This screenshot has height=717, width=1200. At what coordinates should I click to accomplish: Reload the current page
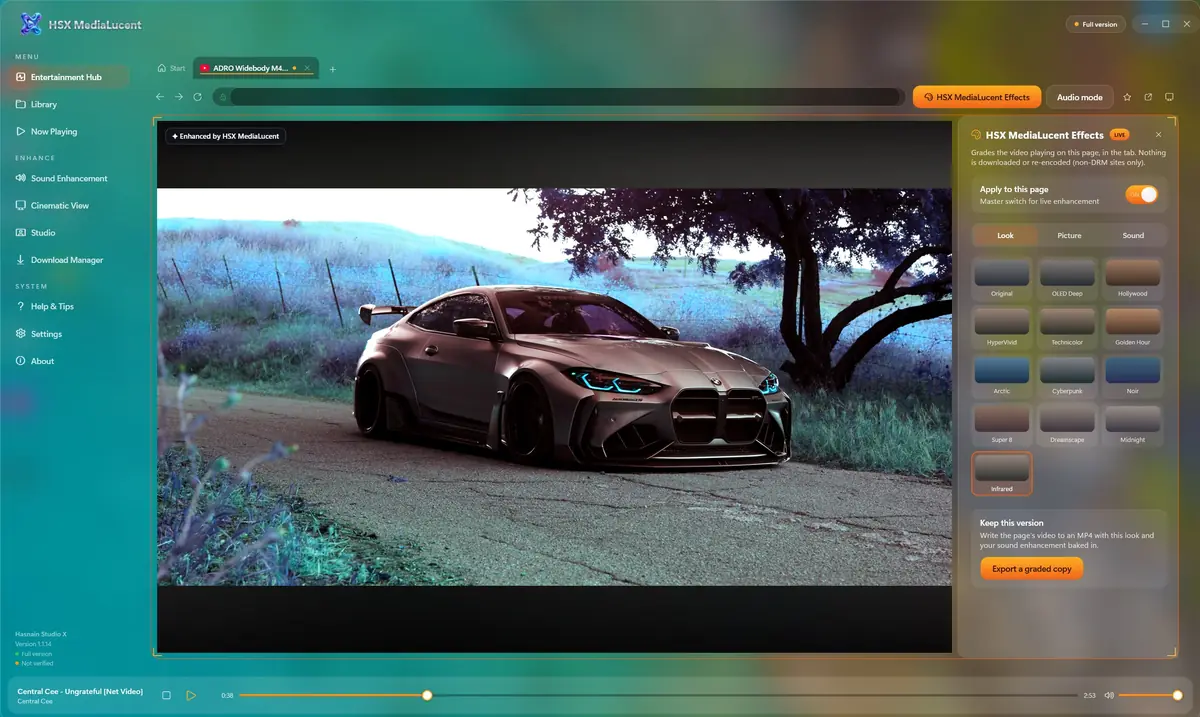(x=198, y=97)
